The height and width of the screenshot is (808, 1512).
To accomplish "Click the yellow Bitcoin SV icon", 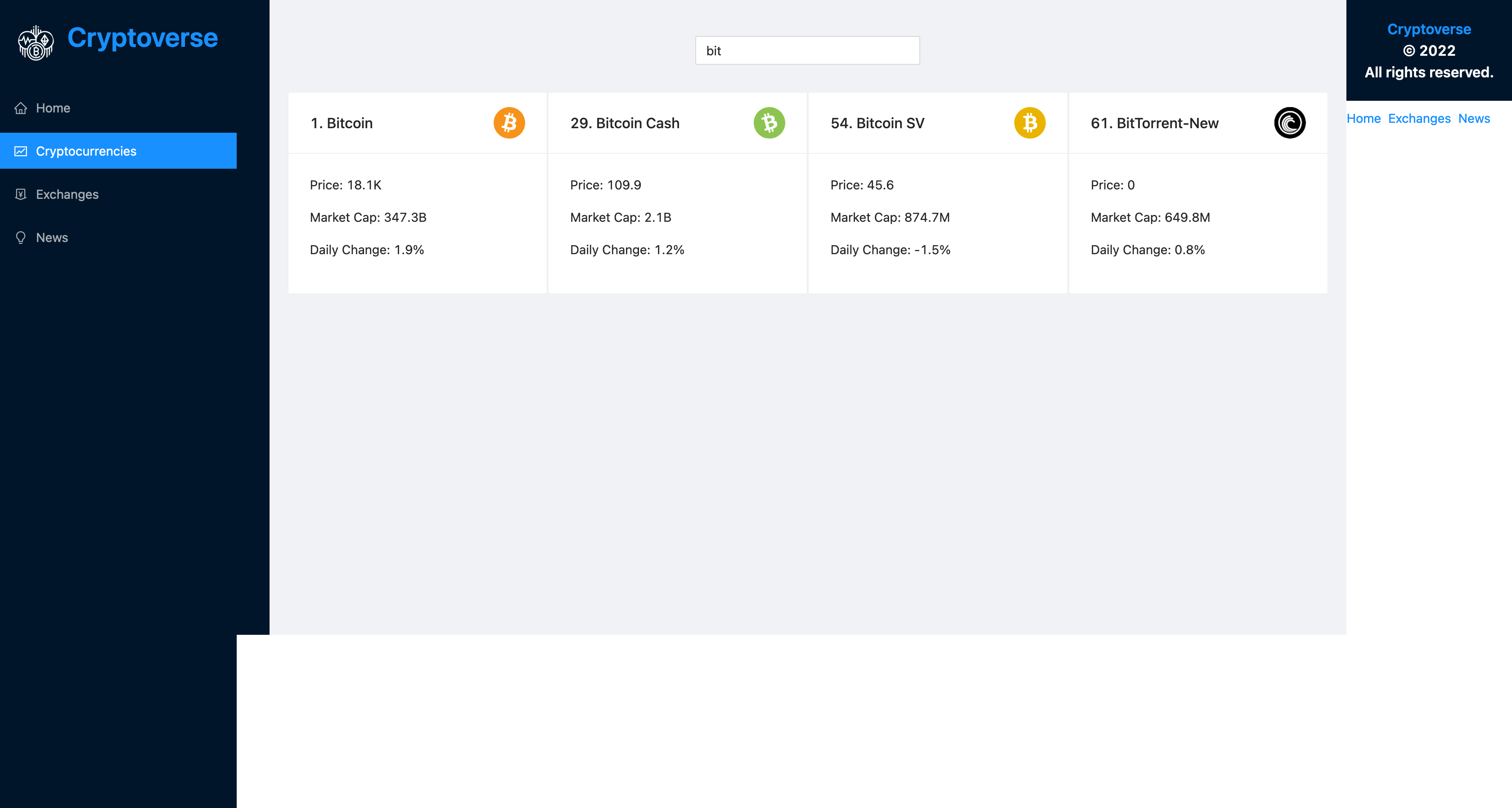I will pyautogui.click(x=1030, y=123).
